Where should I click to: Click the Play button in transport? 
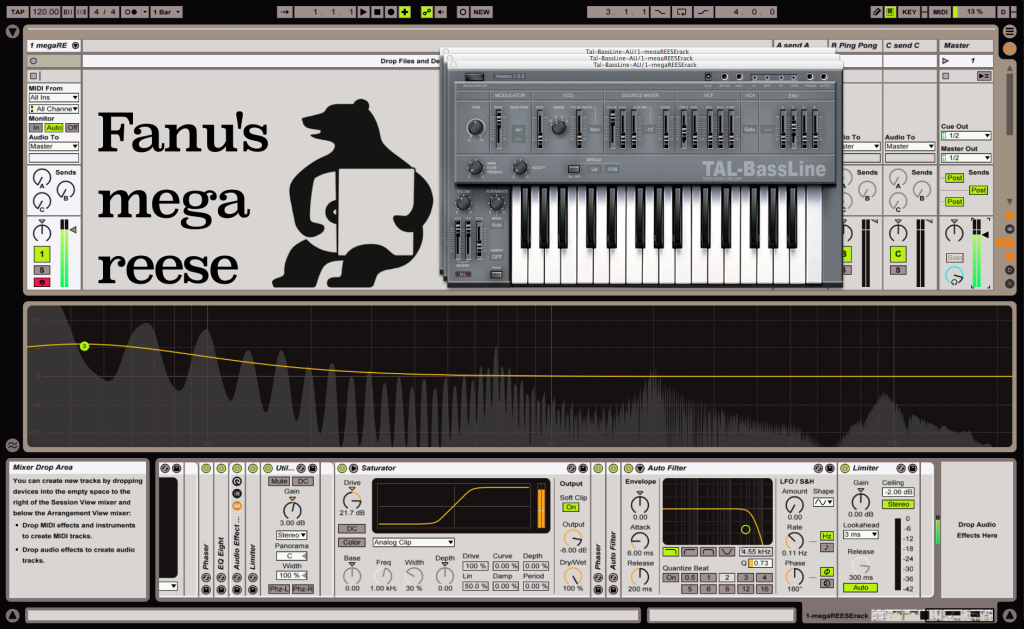tap(363, 12)
